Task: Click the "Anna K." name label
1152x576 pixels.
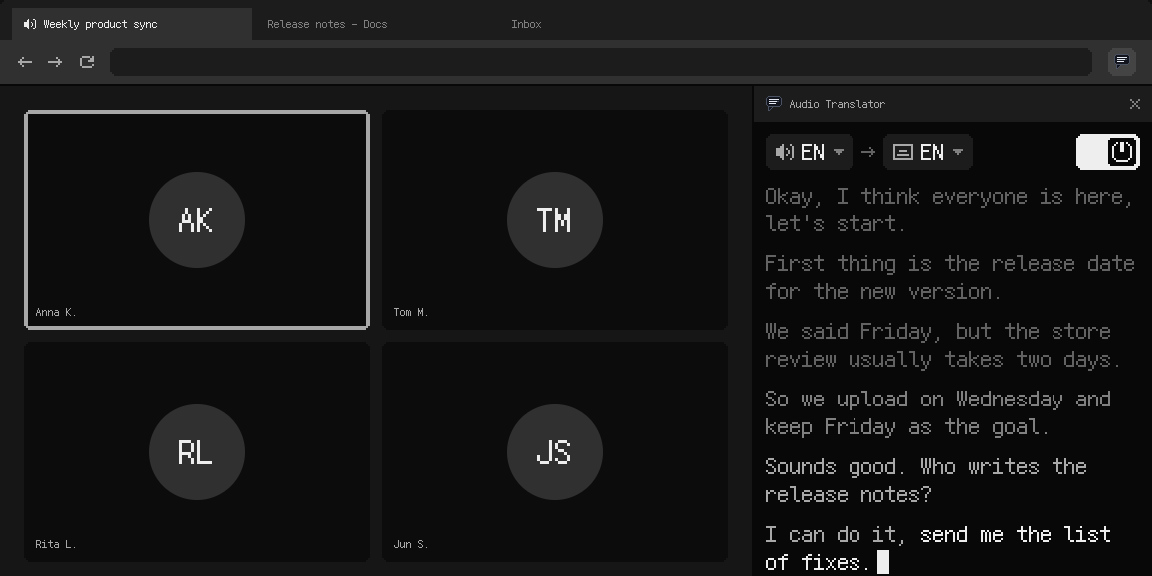Action: 56,312
